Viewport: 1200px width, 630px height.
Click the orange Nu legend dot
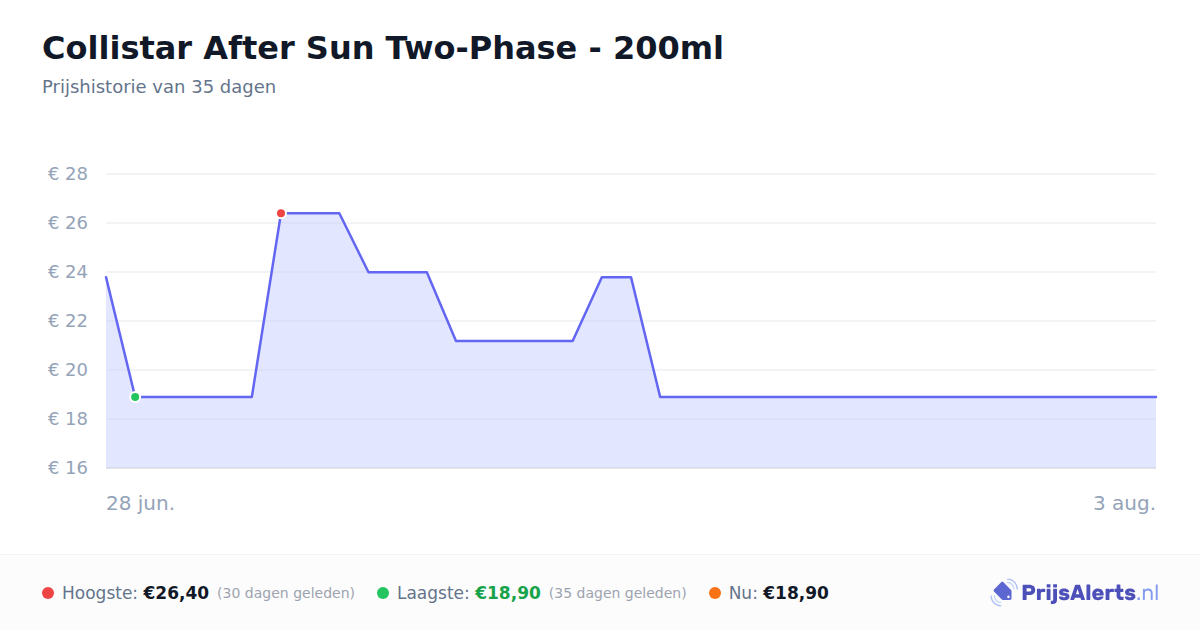pos(715,593)
